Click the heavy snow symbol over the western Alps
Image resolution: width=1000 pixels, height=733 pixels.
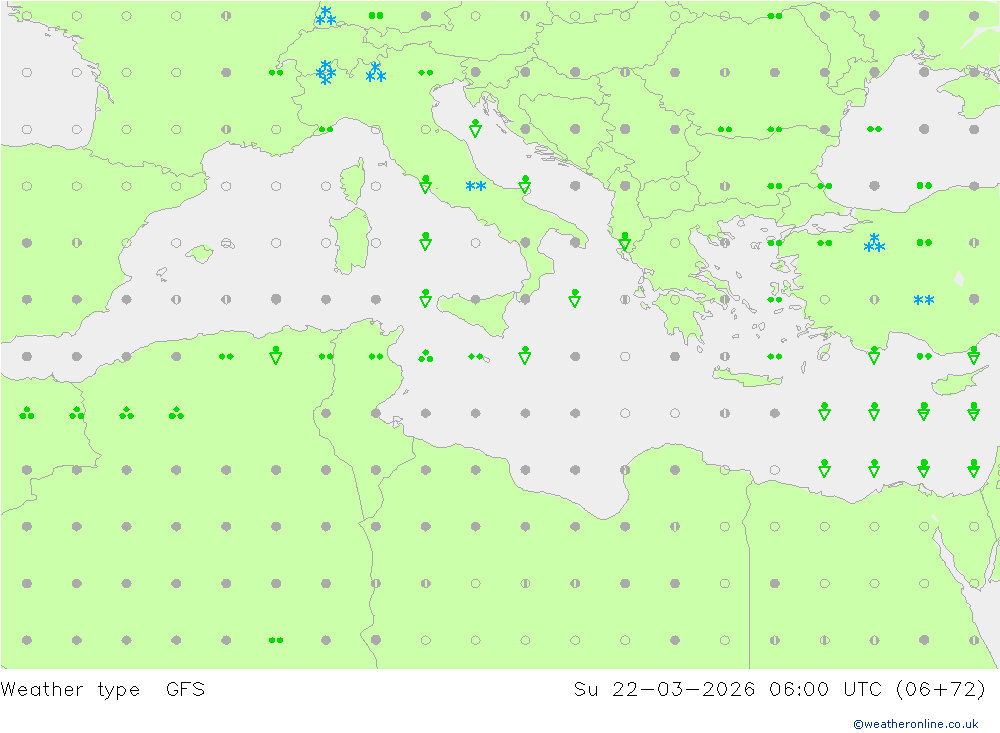(x=326, y=72)
